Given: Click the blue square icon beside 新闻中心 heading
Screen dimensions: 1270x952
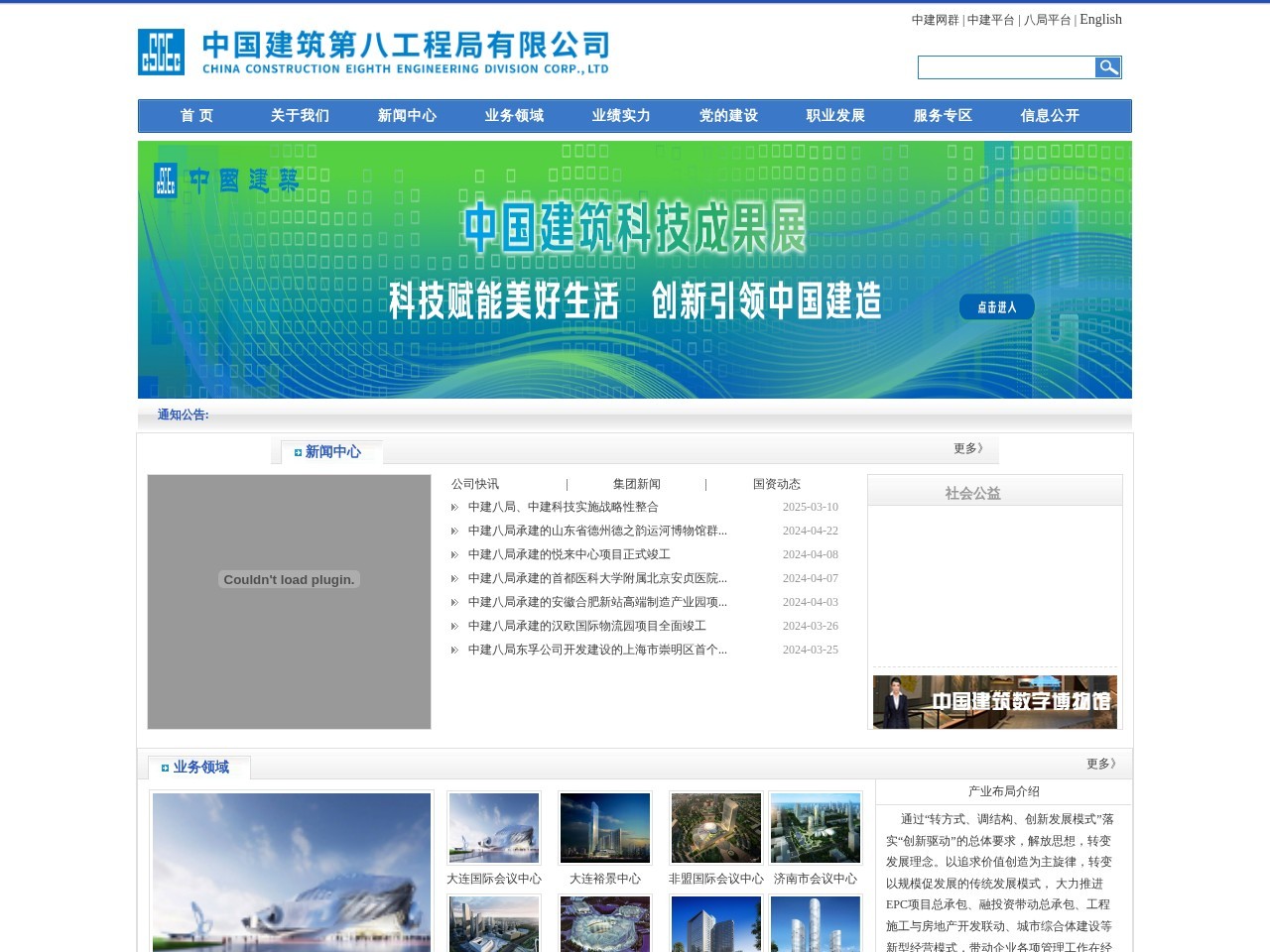Looking at the screenshot, I should coord(296,452).
